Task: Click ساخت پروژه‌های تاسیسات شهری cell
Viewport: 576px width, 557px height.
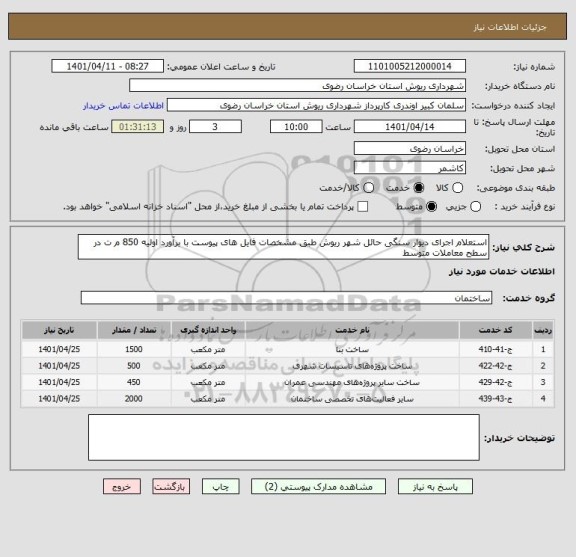Action: coord(352,366)
